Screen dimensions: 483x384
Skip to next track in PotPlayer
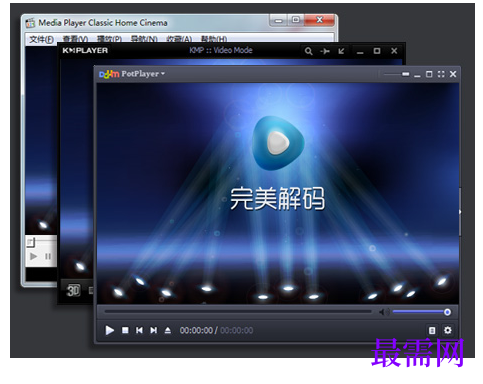pos(153,330)
